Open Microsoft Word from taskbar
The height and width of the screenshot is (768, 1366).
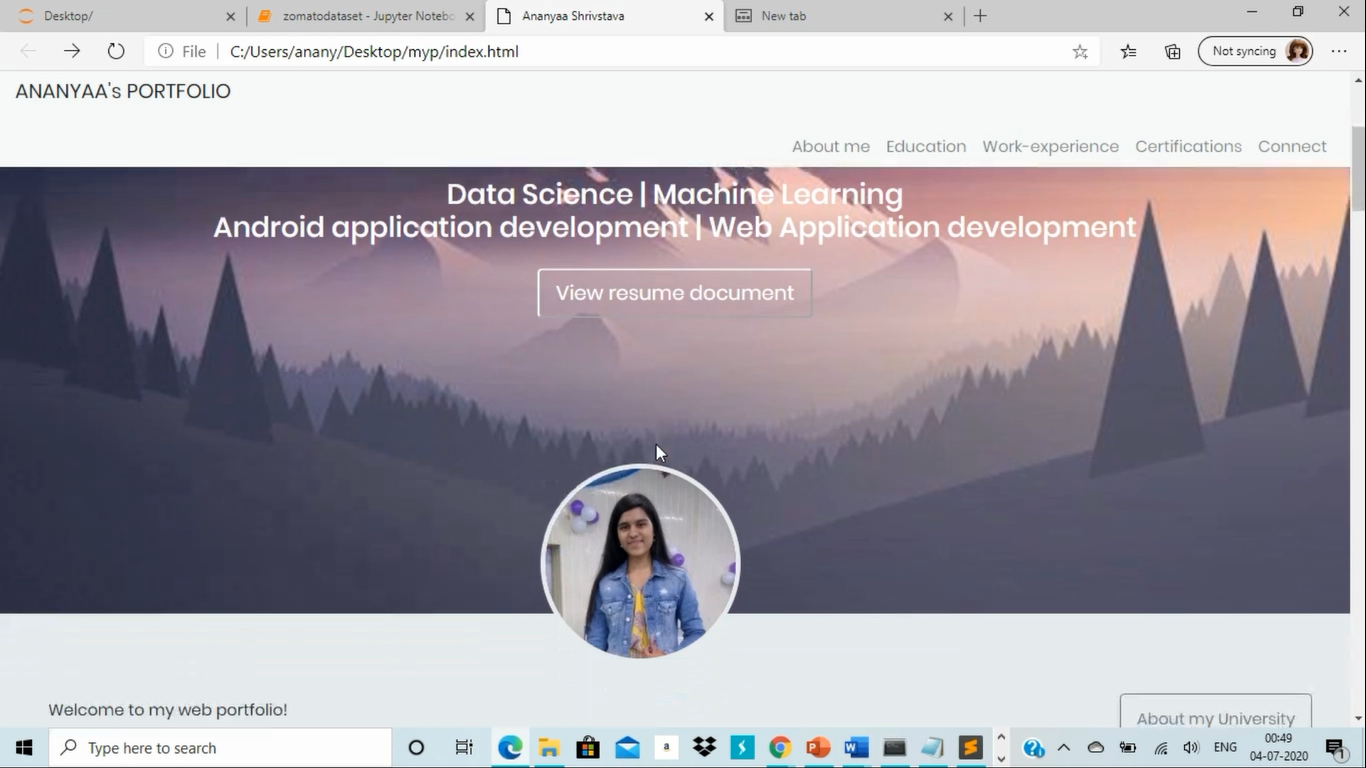click(856, 748)
